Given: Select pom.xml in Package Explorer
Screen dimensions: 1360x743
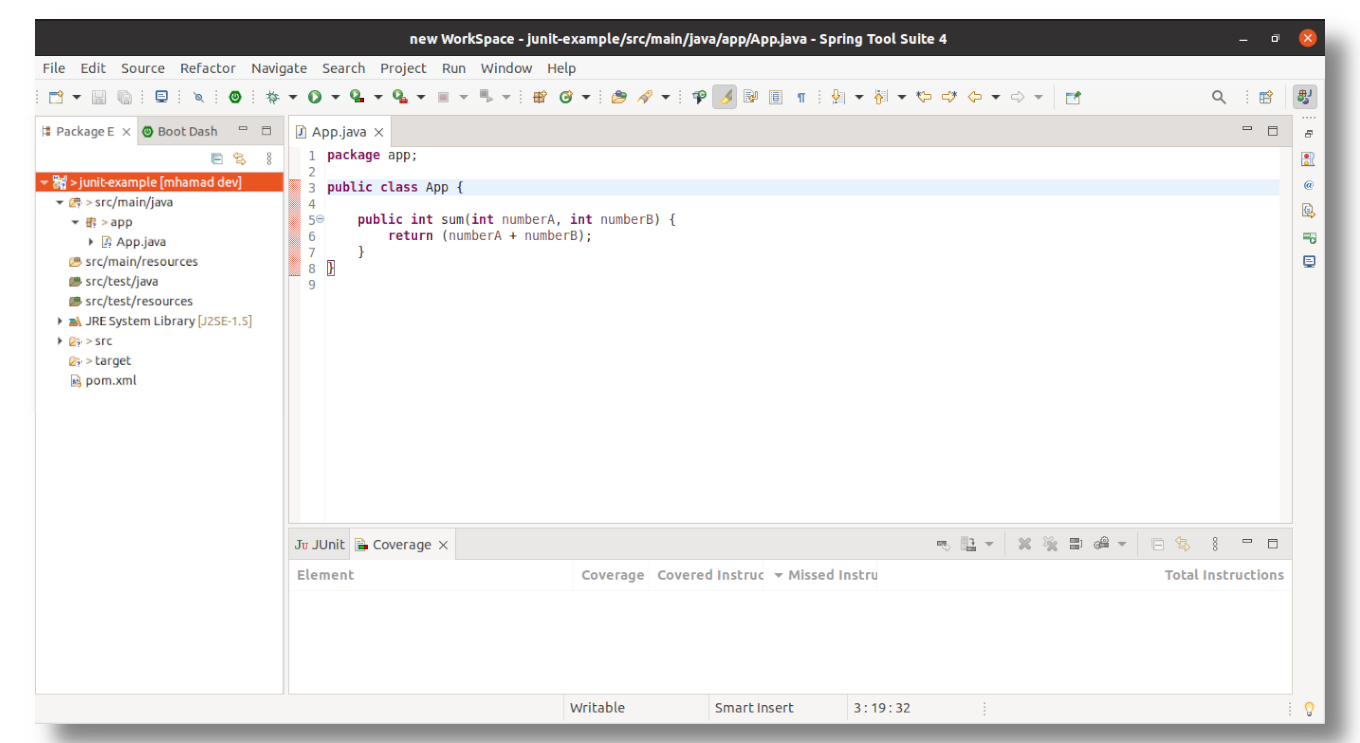Looking at the screenshot, I should (x=103, y=381).
